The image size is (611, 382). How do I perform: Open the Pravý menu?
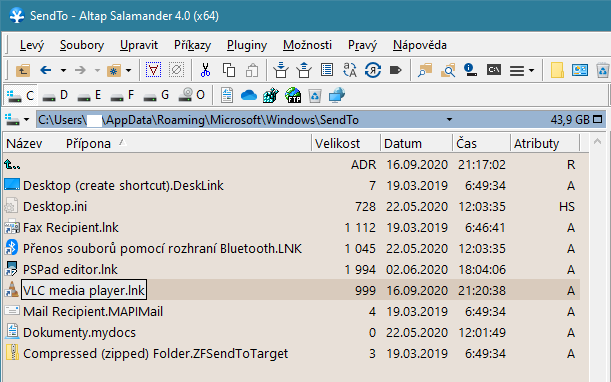click(362, 45)
